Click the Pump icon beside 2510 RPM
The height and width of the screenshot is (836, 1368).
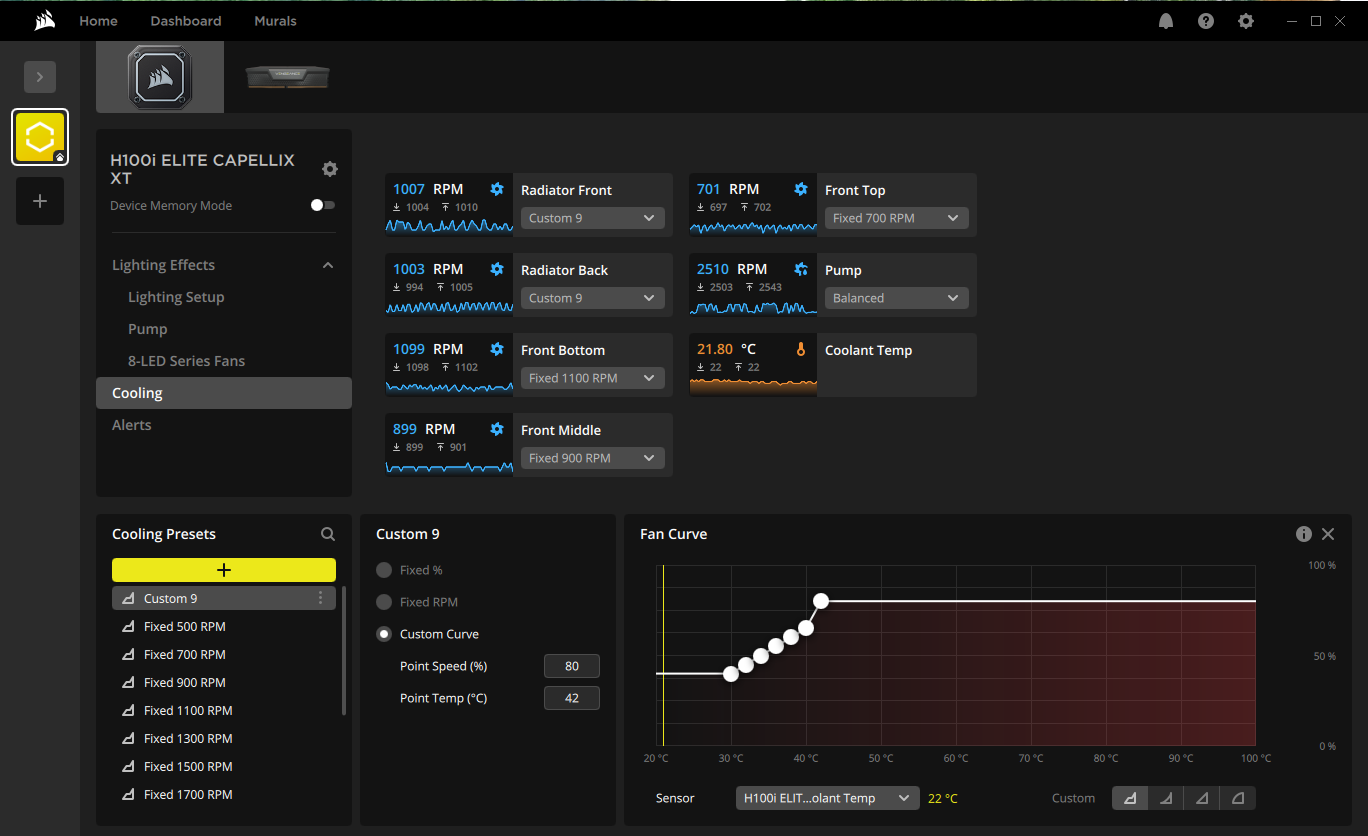(801, 269)
